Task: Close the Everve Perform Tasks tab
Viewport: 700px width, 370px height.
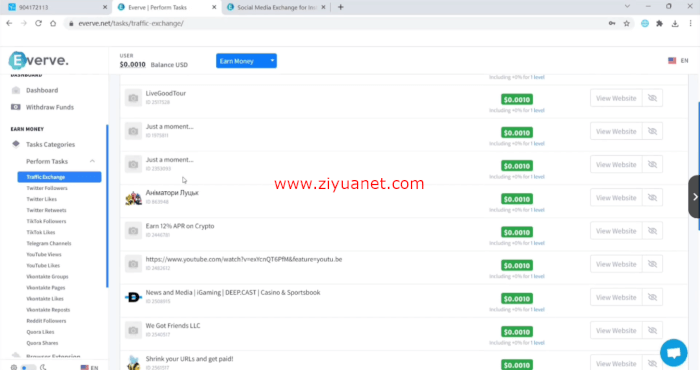Action: (x=214, y=7)
